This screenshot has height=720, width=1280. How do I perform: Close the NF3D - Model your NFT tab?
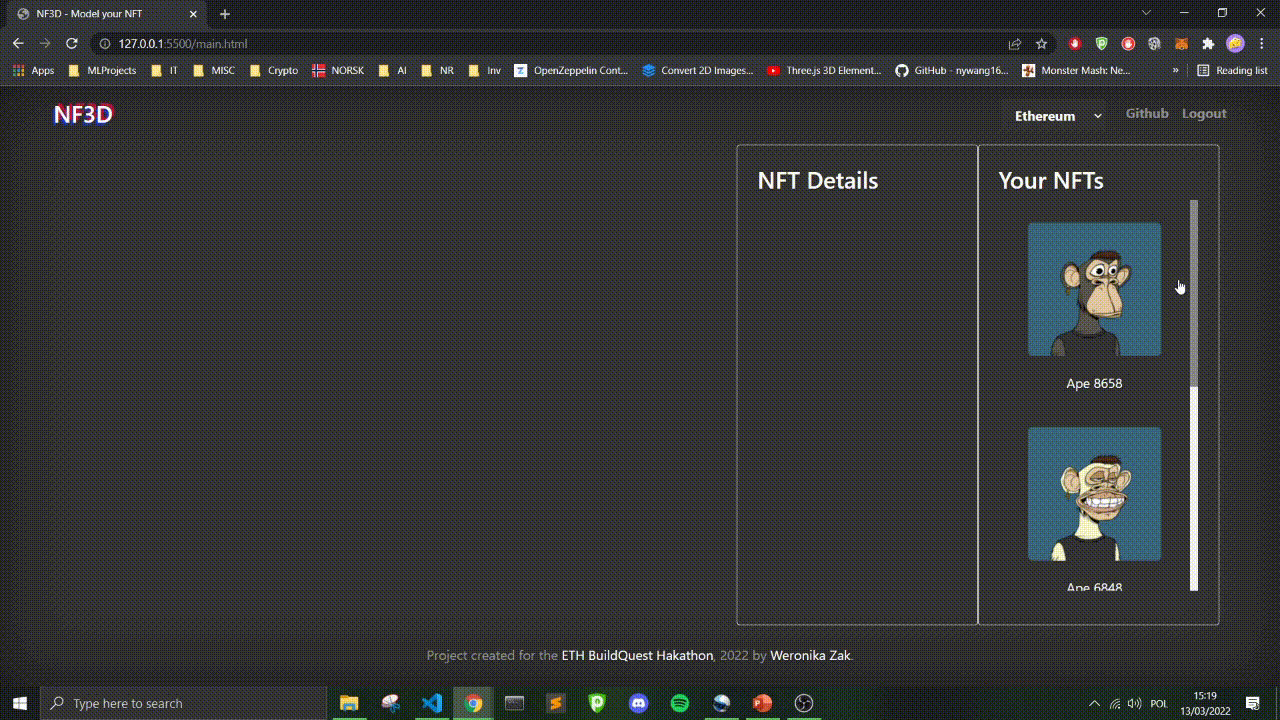[194, 14]
